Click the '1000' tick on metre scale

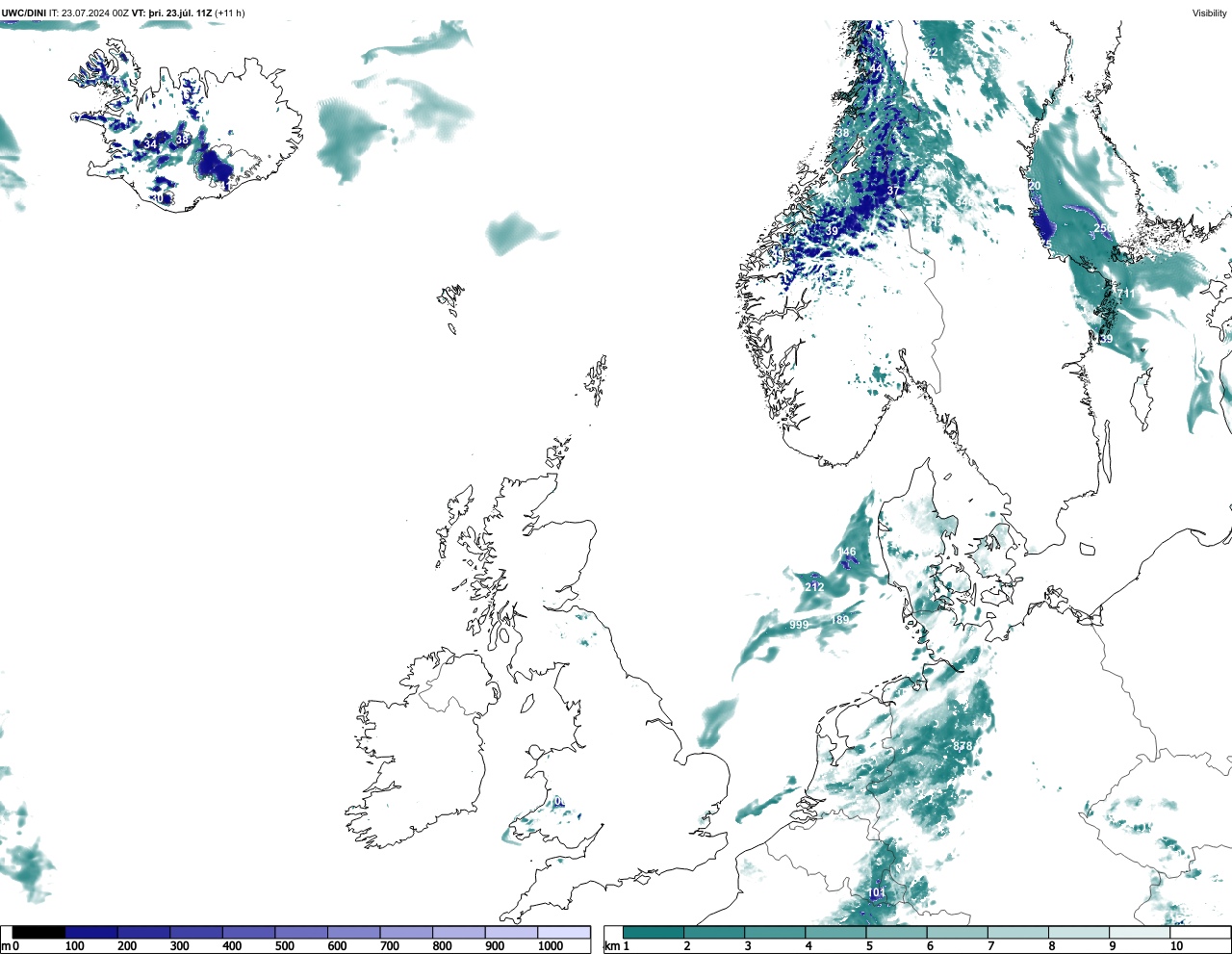coord(551,946)
